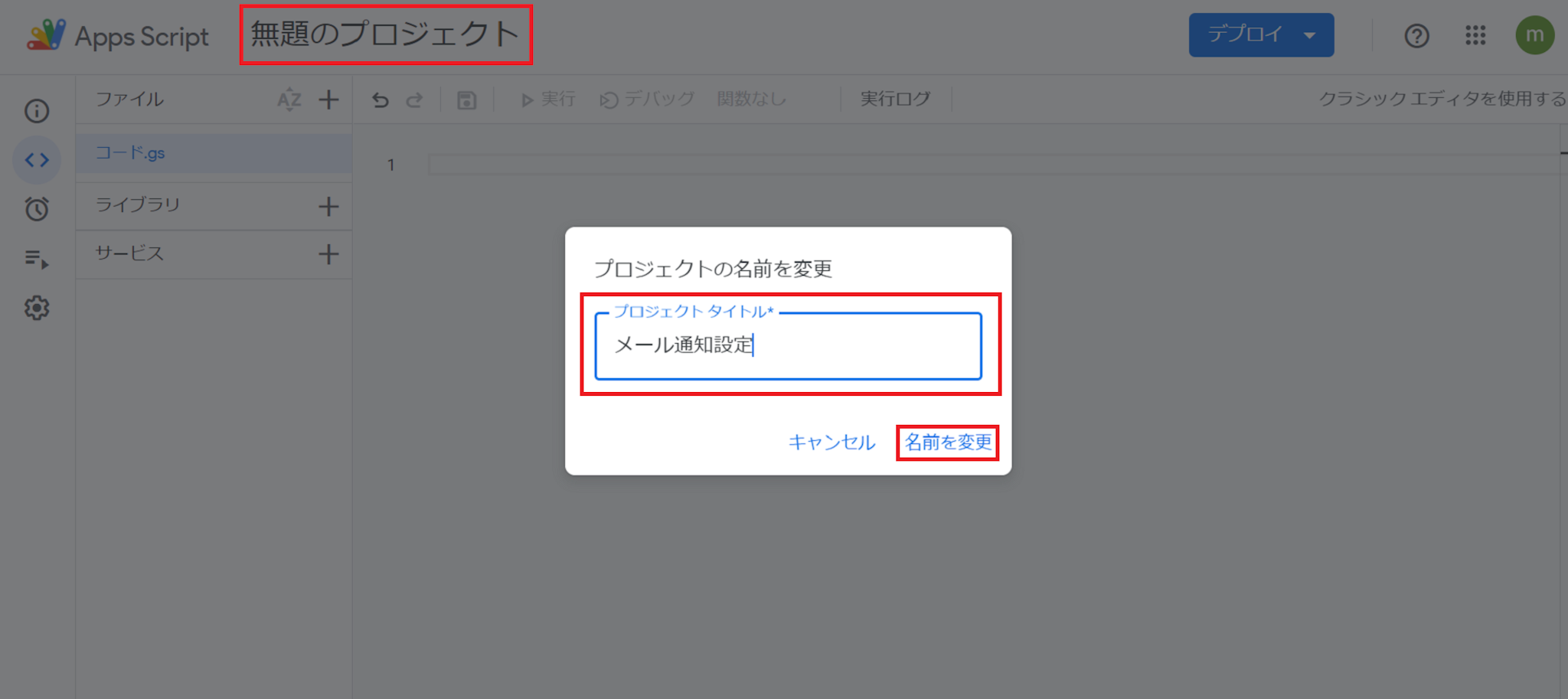Run the script with 実行 button

pos(547,100)
